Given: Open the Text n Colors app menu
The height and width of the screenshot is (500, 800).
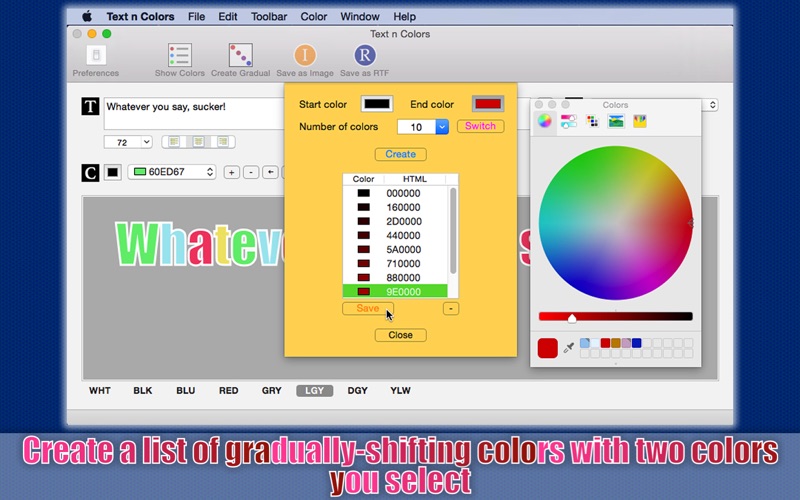Looking at the screenshot, I should [140, 16].
